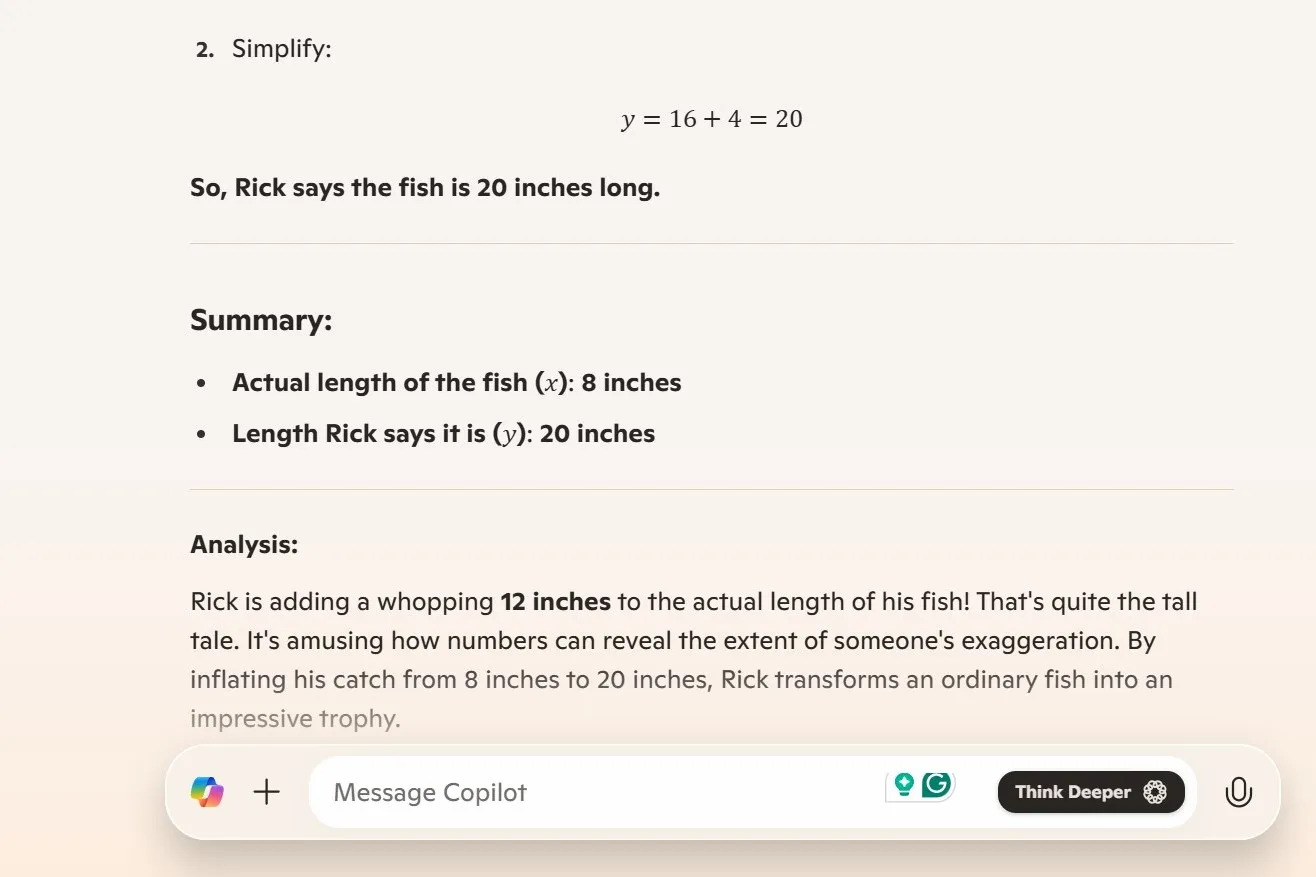Click the equation y = 16 + 4 = 20
The width and height of the screenshot is (1316, 877).
(x=711, y=119)
